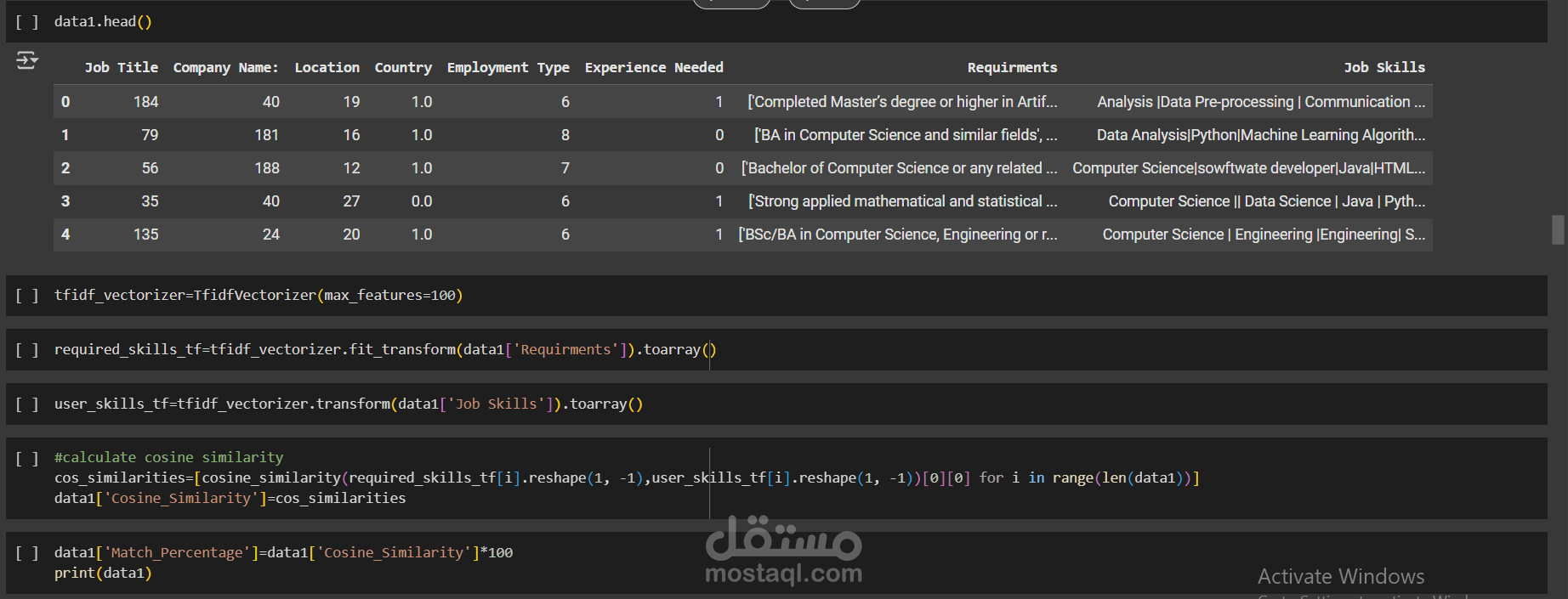Select the Employment Type column header
1568x599 pixels.
pos(508,67)
